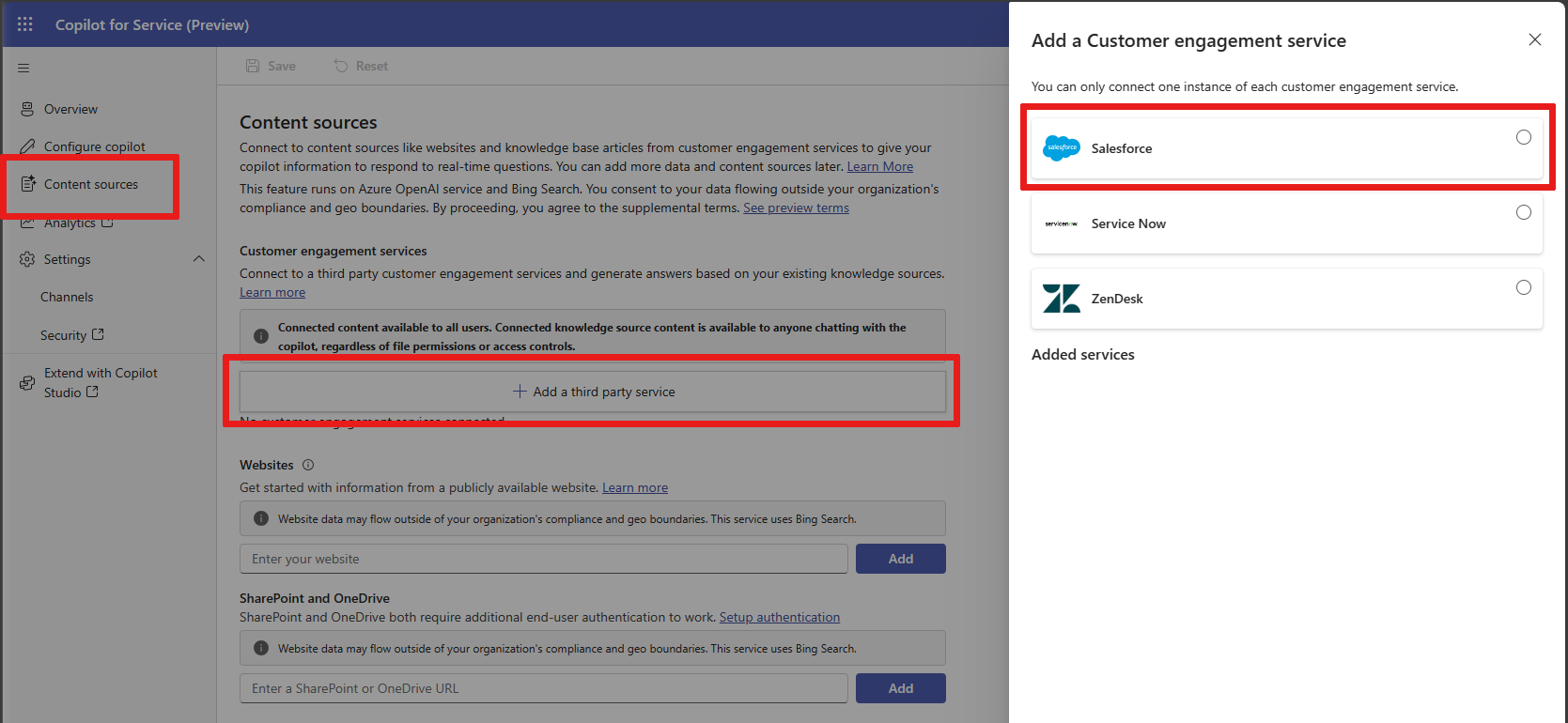Click the ServiceNow logo
Image resolution: width=1568 pixels, height=723 pixels.
click(x=1062, y=223)
